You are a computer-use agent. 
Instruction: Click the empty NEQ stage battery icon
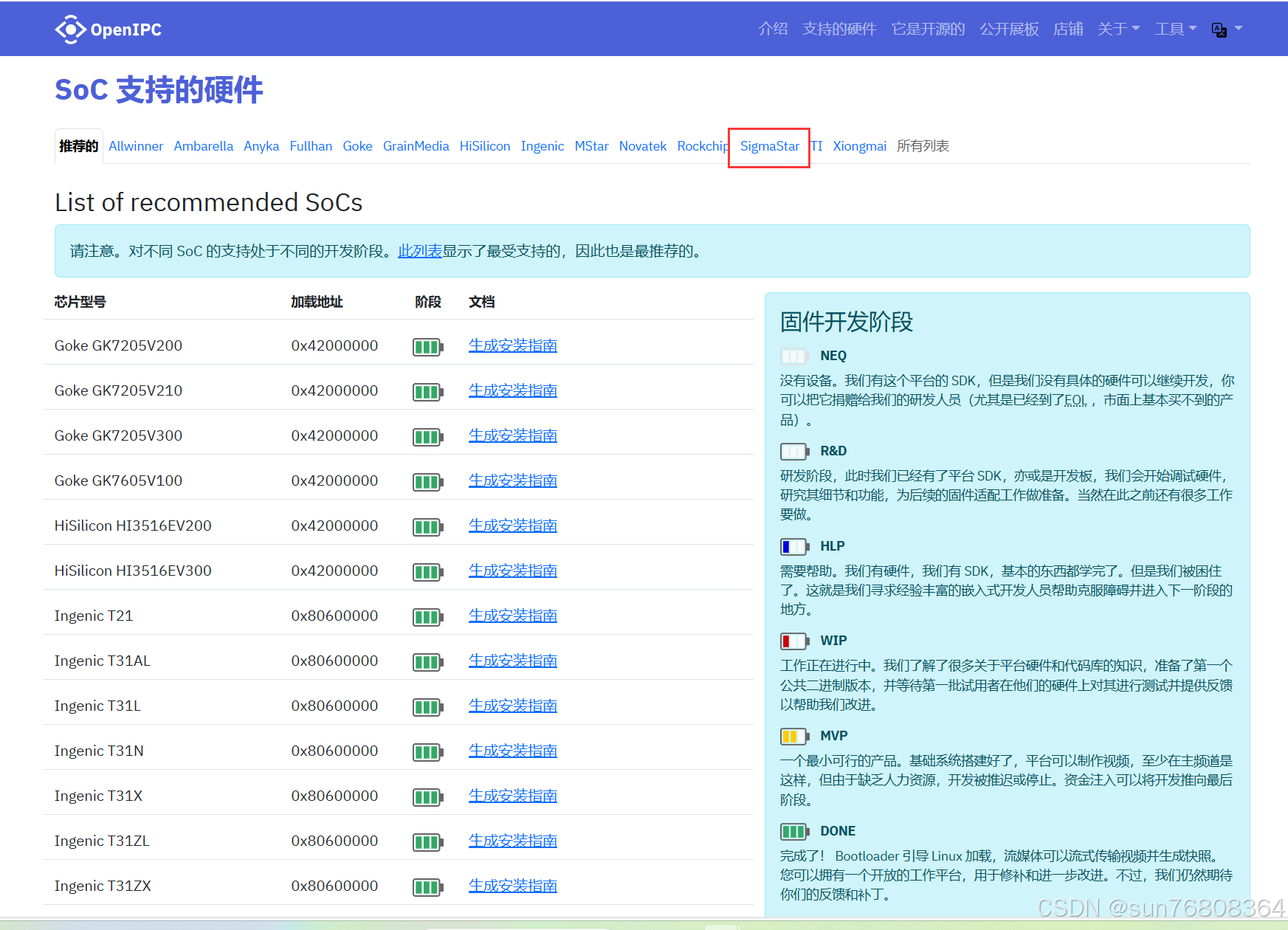pyautogui.click(x=795, y=356)
